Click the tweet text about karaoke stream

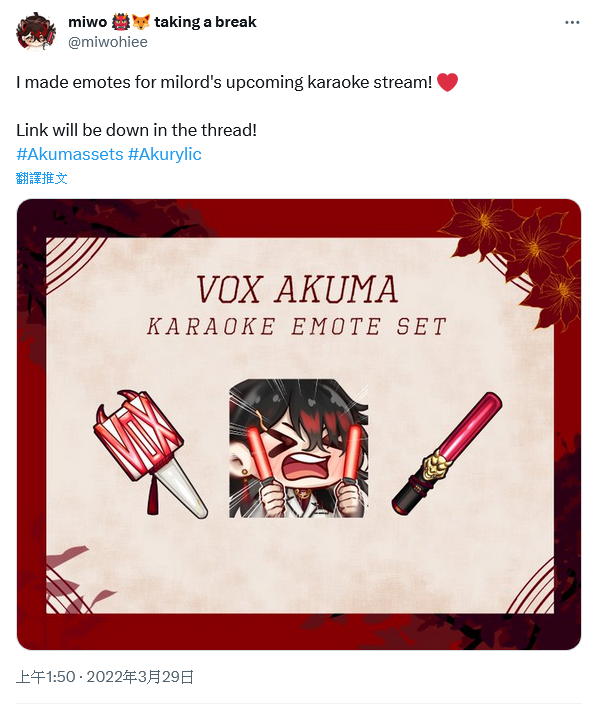tap(224, 83)
